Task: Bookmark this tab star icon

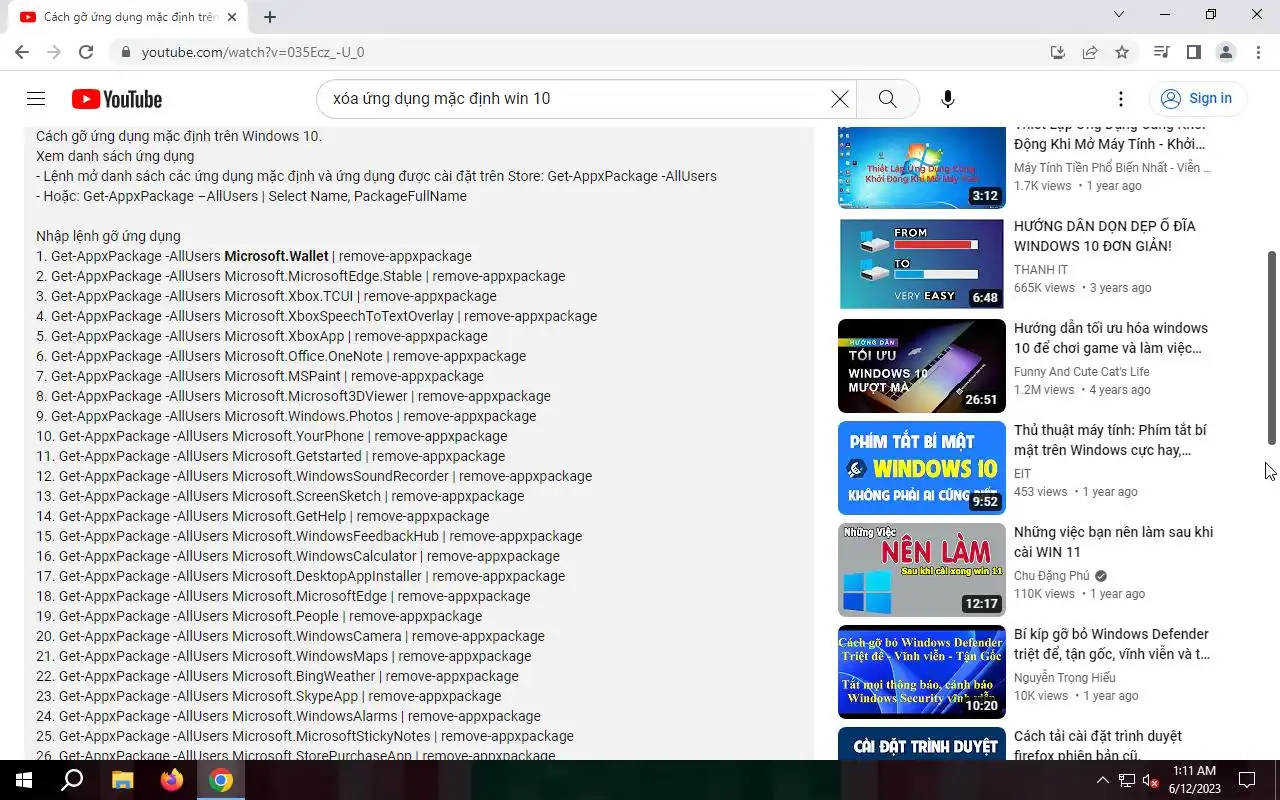Action: (x=1122, y=52)
